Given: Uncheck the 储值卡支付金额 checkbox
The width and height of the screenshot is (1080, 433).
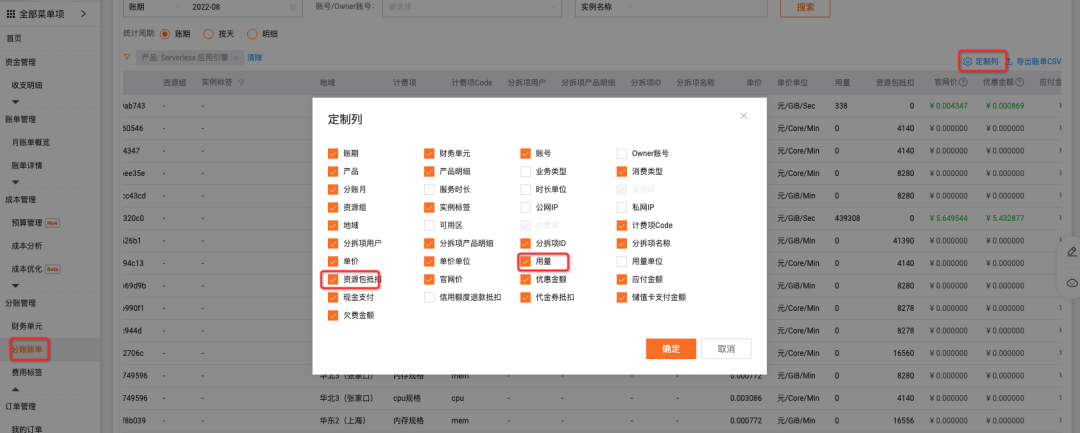Looking at the screenshot, I should 622,297.
